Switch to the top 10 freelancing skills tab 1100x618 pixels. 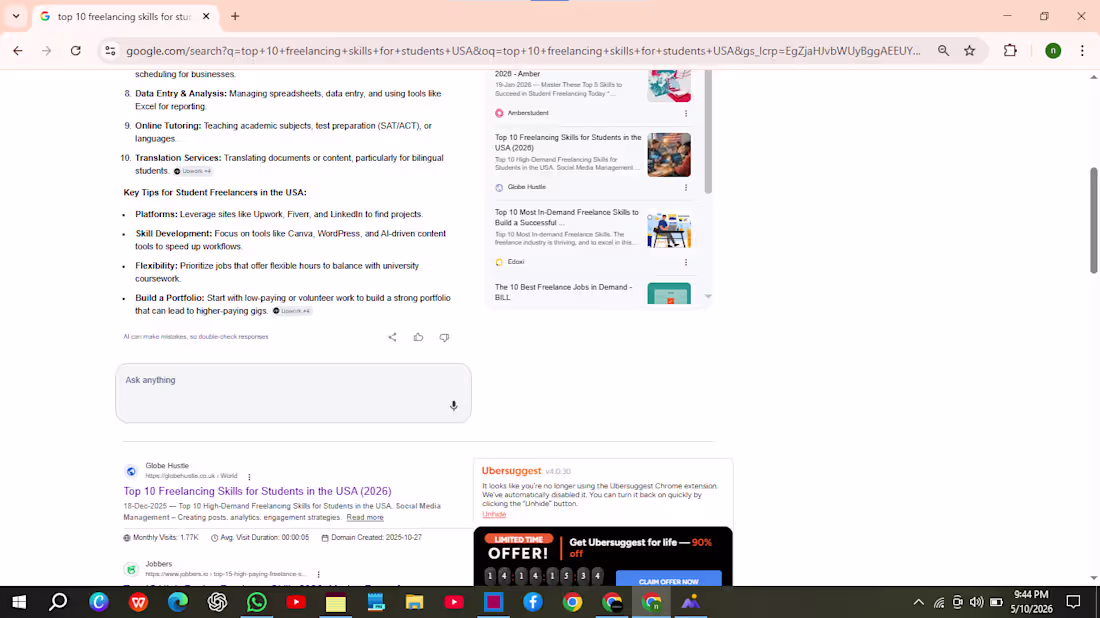tap(124, 16)
